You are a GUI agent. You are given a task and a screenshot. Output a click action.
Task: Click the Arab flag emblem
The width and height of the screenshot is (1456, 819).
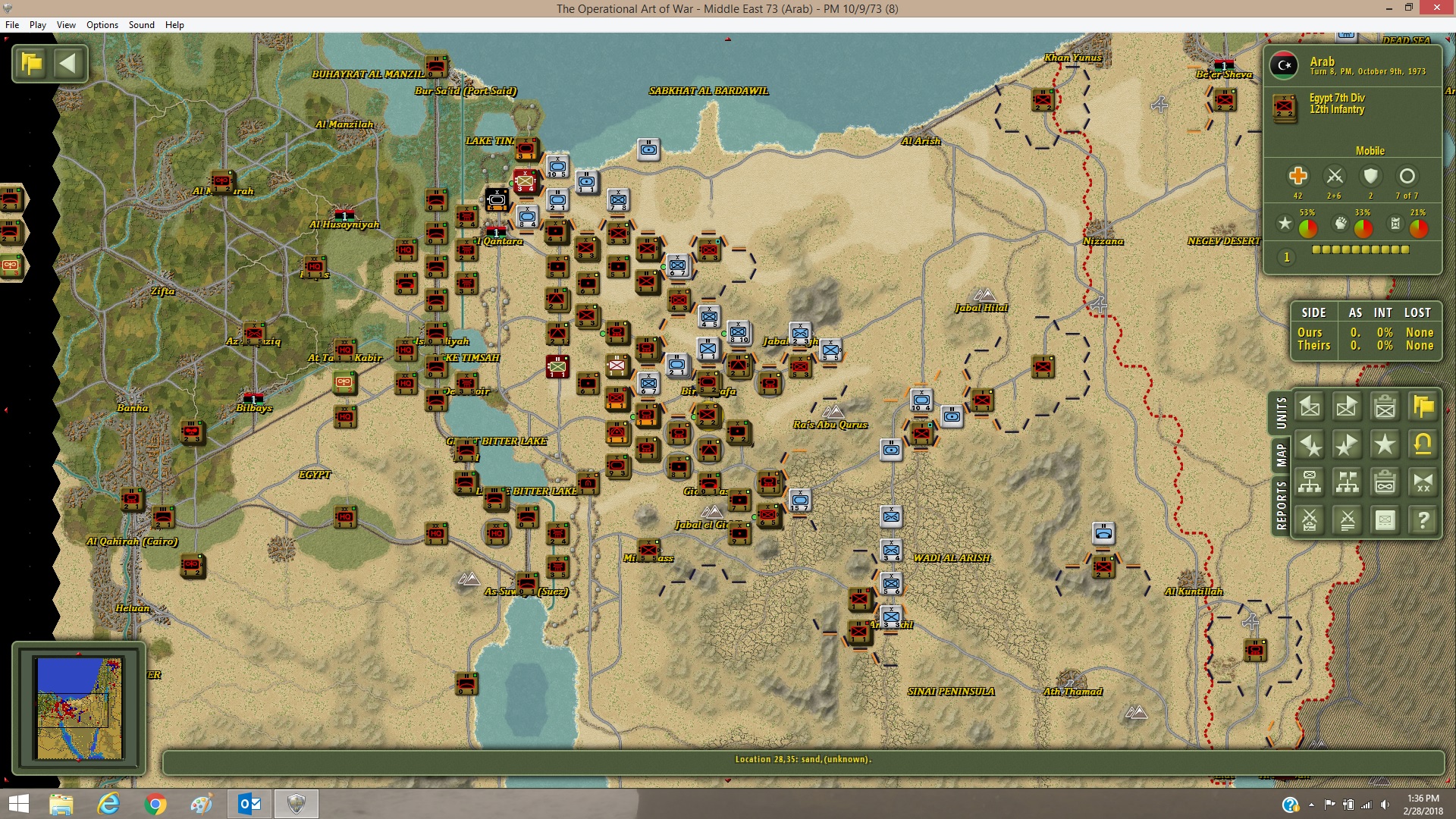pyautogui.click(x=1284, y=65)
